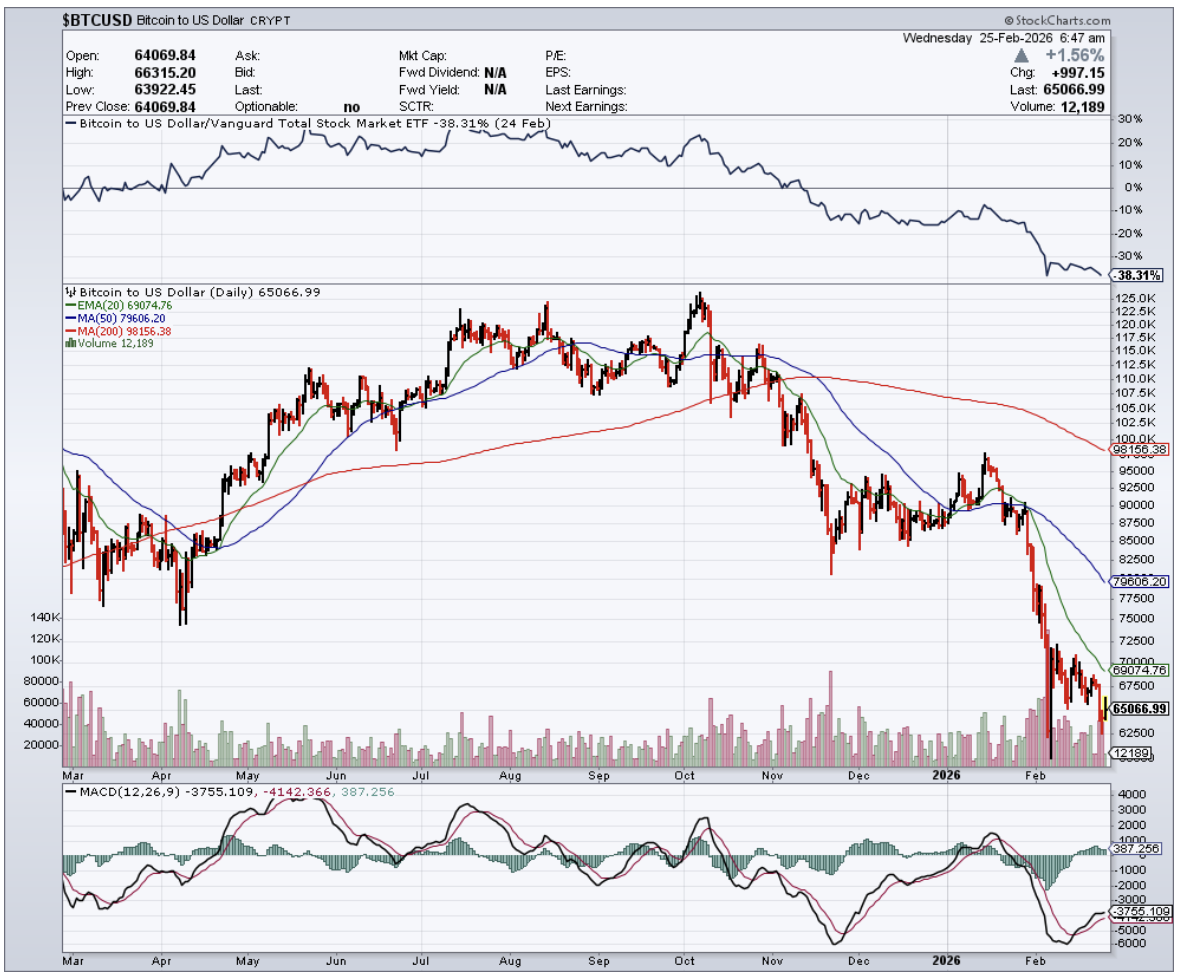The width and height of the screenshot is (1184, 978).
Task: Click the $BTCUSD ticker symbol
Action: 97,20
